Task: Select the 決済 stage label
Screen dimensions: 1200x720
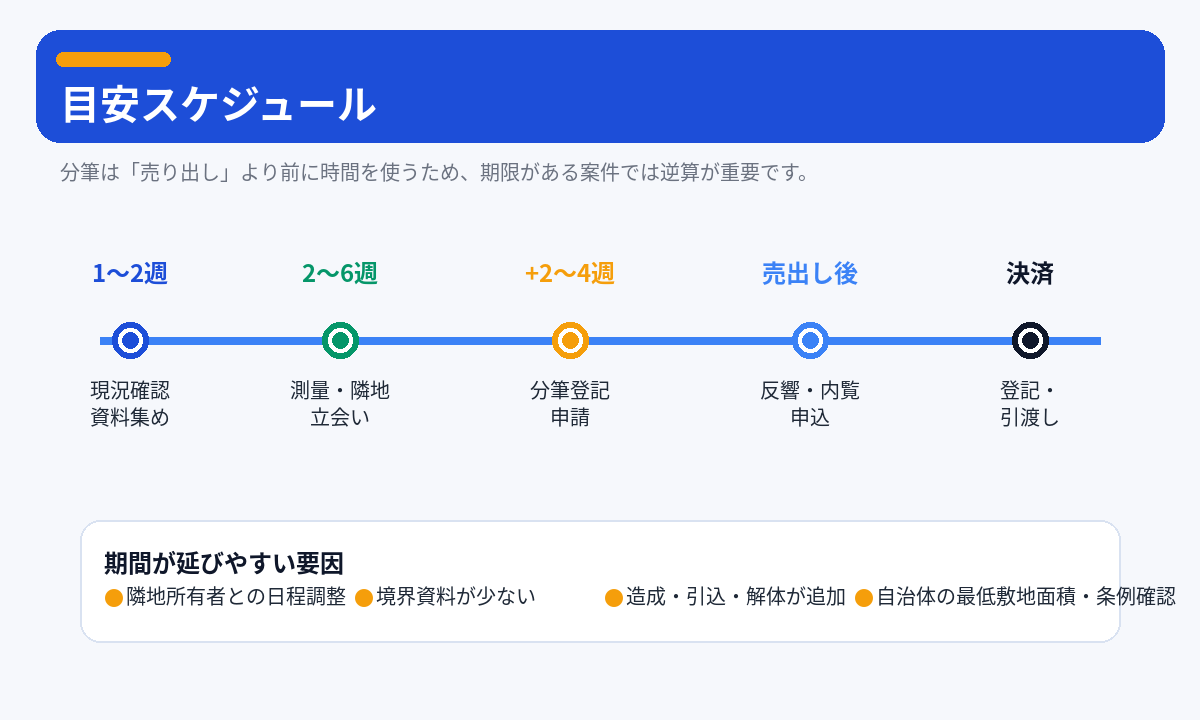Action: (x=1030, y=273)
